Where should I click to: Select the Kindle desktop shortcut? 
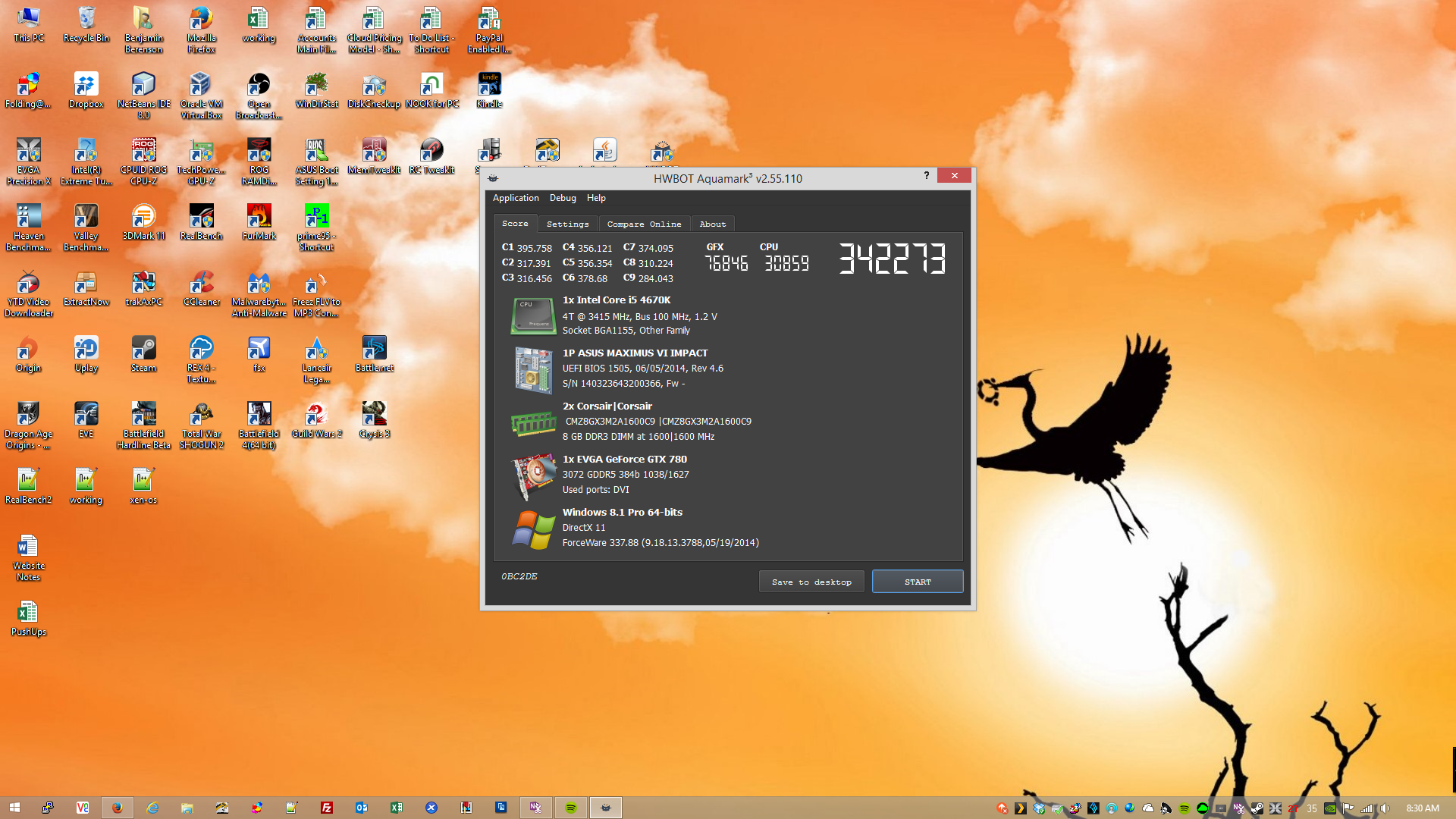coord(489,90)
